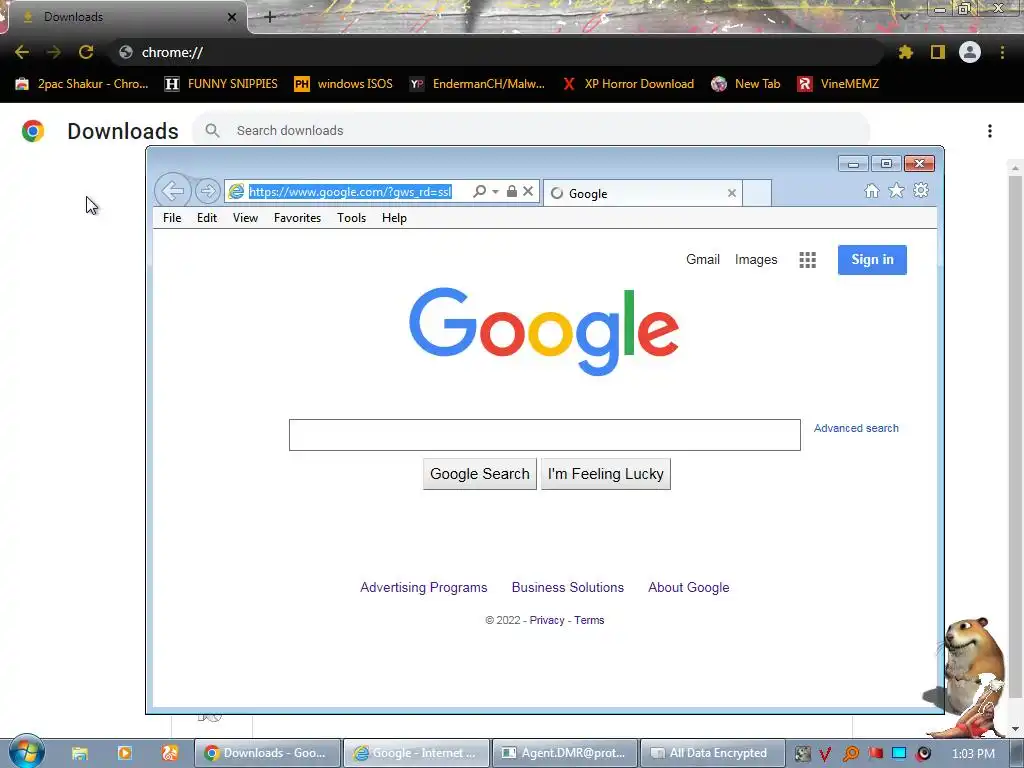Image resolution: width=1024 pixels, height=768 pixels.
Task: Click the Google Search button
Action: click(x=480, y=474)
